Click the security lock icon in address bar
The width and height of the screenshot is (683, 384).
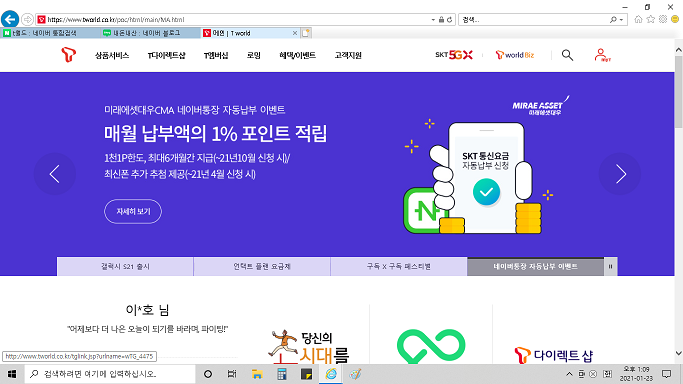tap(441, 20)
